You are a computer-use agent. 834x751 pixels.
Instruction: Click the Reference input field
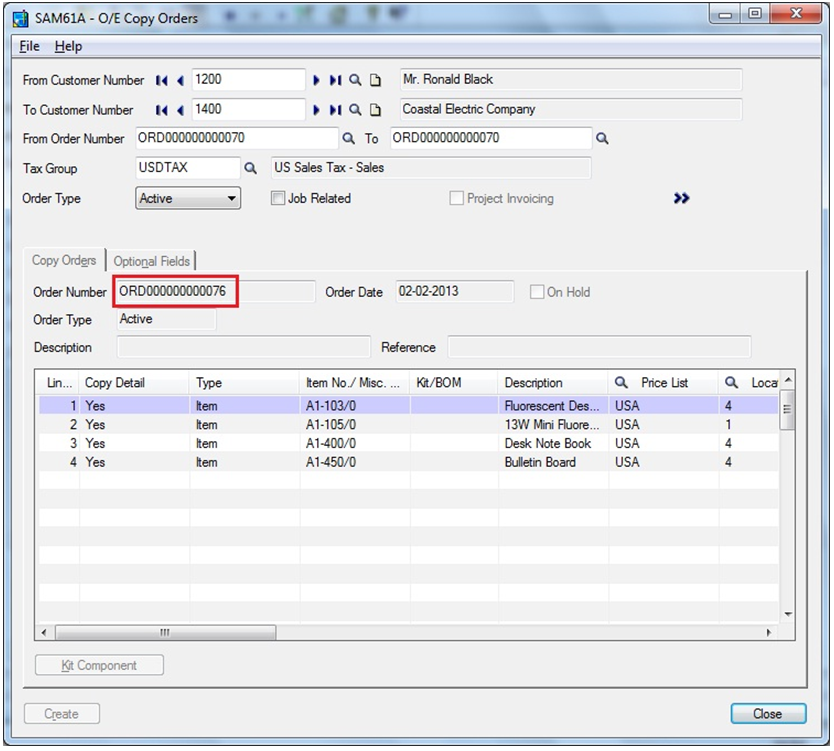click(x=599, y=347)
